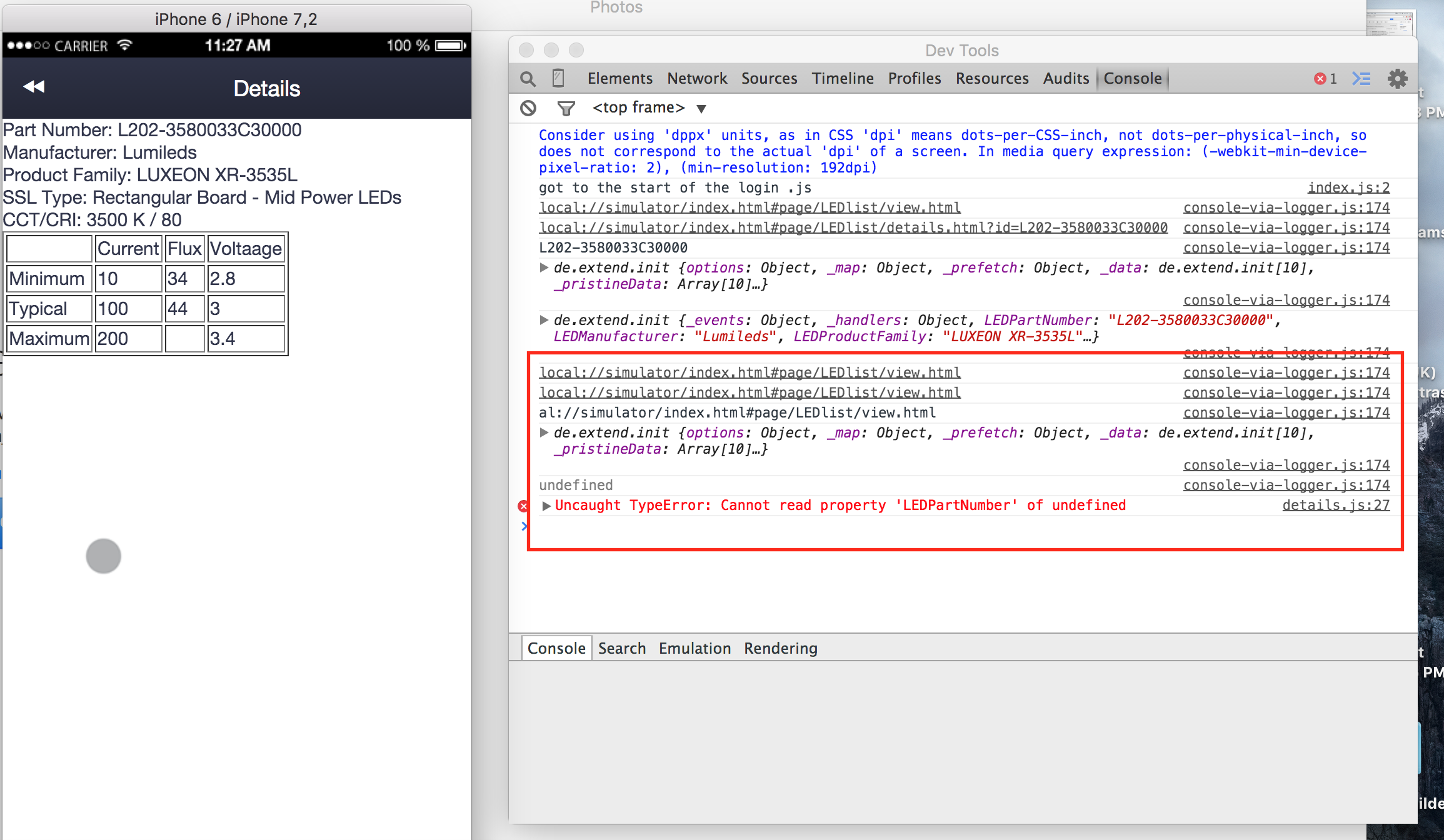Screen dimensions: 1444x840
Task: Click the funnel filter icon
Action: point(566,108)
